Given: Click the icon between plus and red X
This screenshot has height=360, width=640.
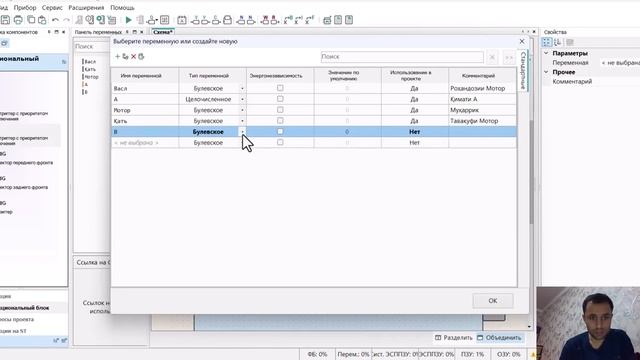Looking at the screenshot, I should pos(125,56).
